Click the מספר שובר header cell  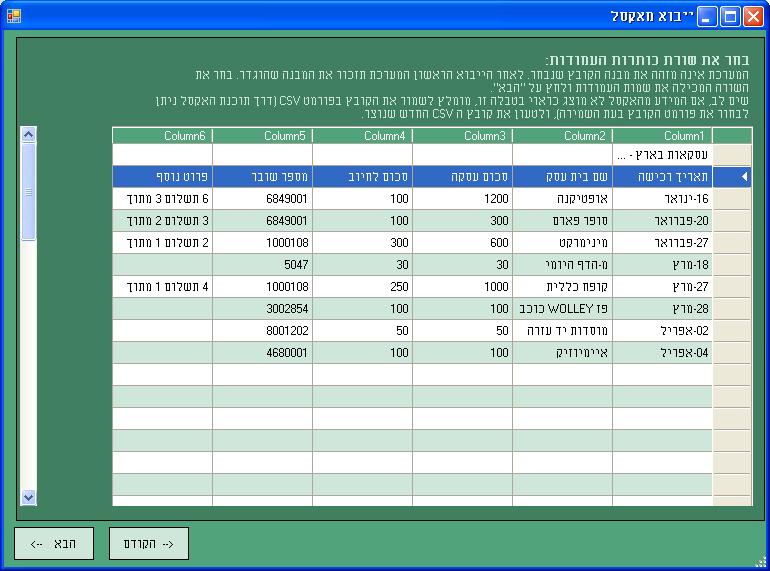(x=262, y=177)
